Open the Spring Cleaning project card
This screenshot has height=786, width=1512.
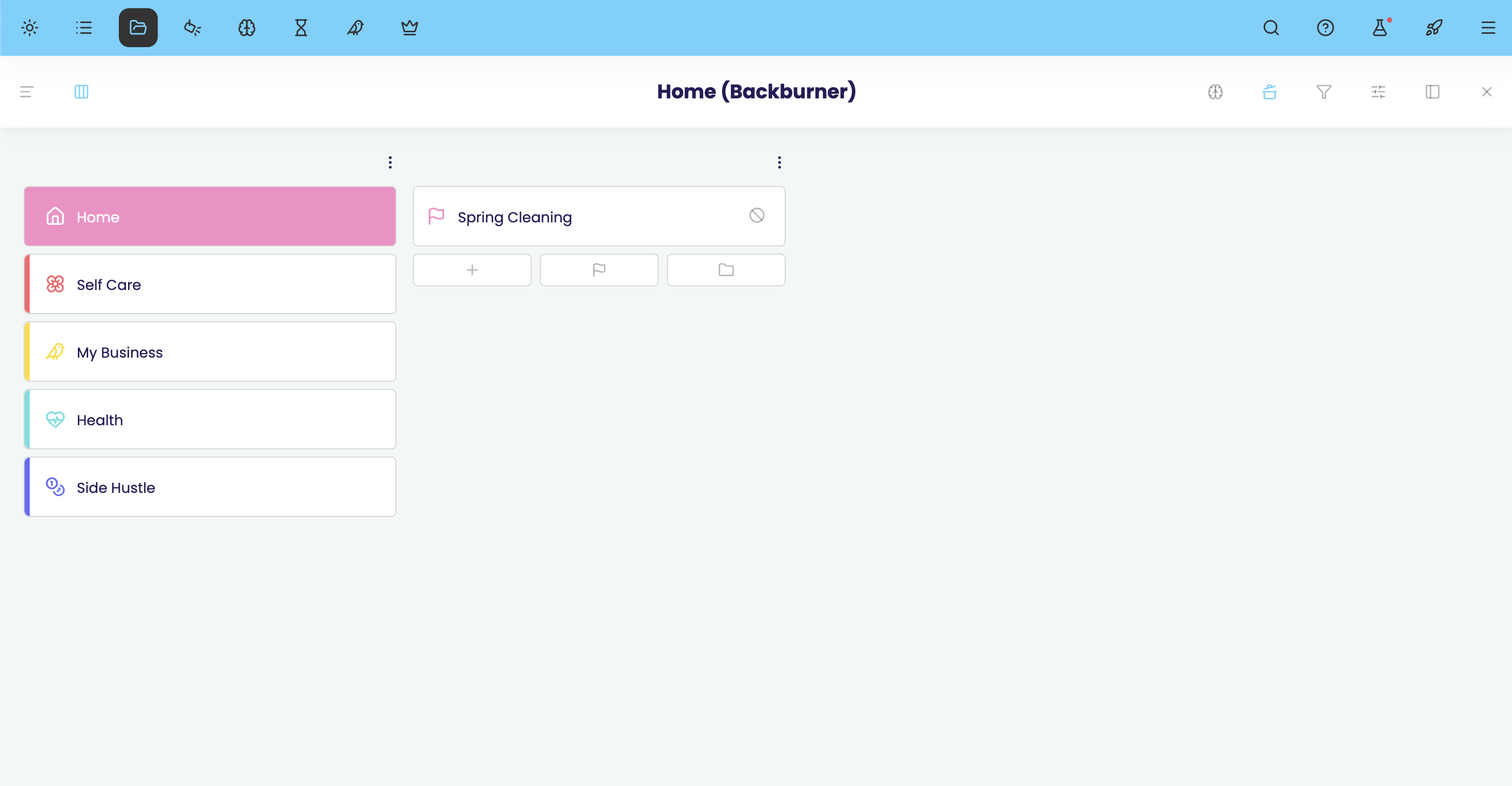[587, 217]
